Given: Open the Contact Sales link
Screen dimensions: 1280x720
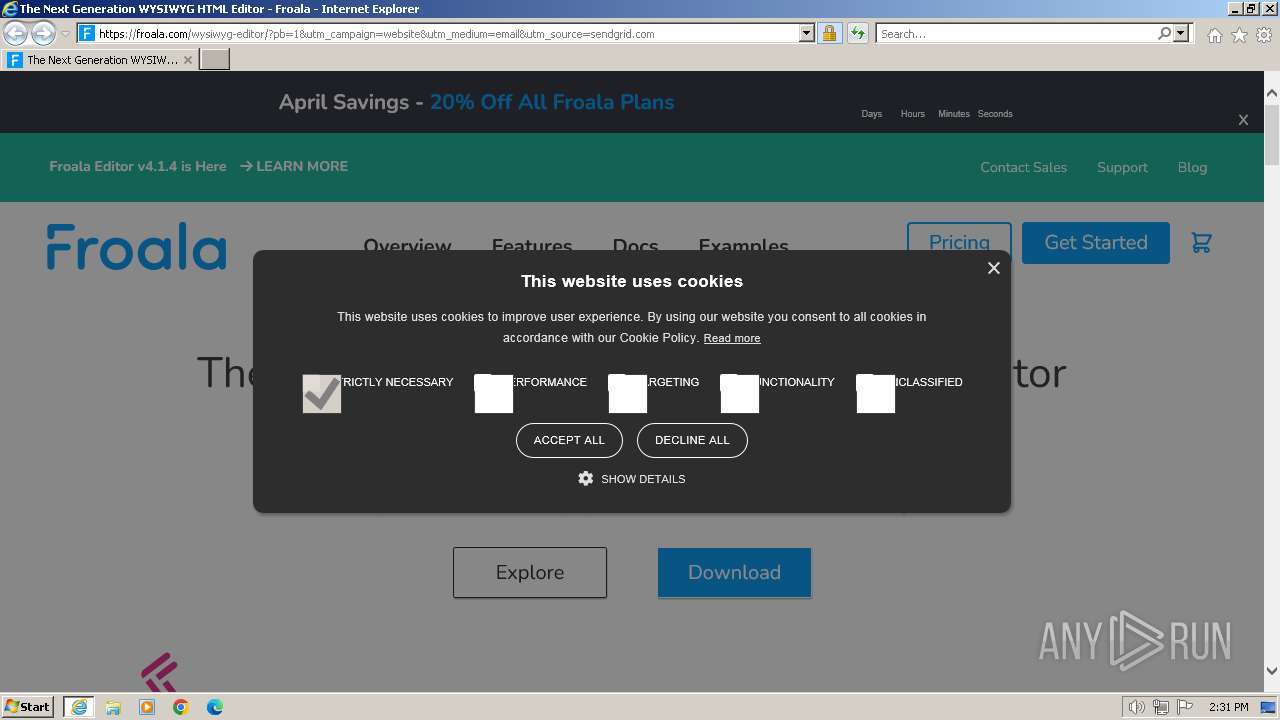Looking at the screenshot, I should click(x=1023, y=167).
